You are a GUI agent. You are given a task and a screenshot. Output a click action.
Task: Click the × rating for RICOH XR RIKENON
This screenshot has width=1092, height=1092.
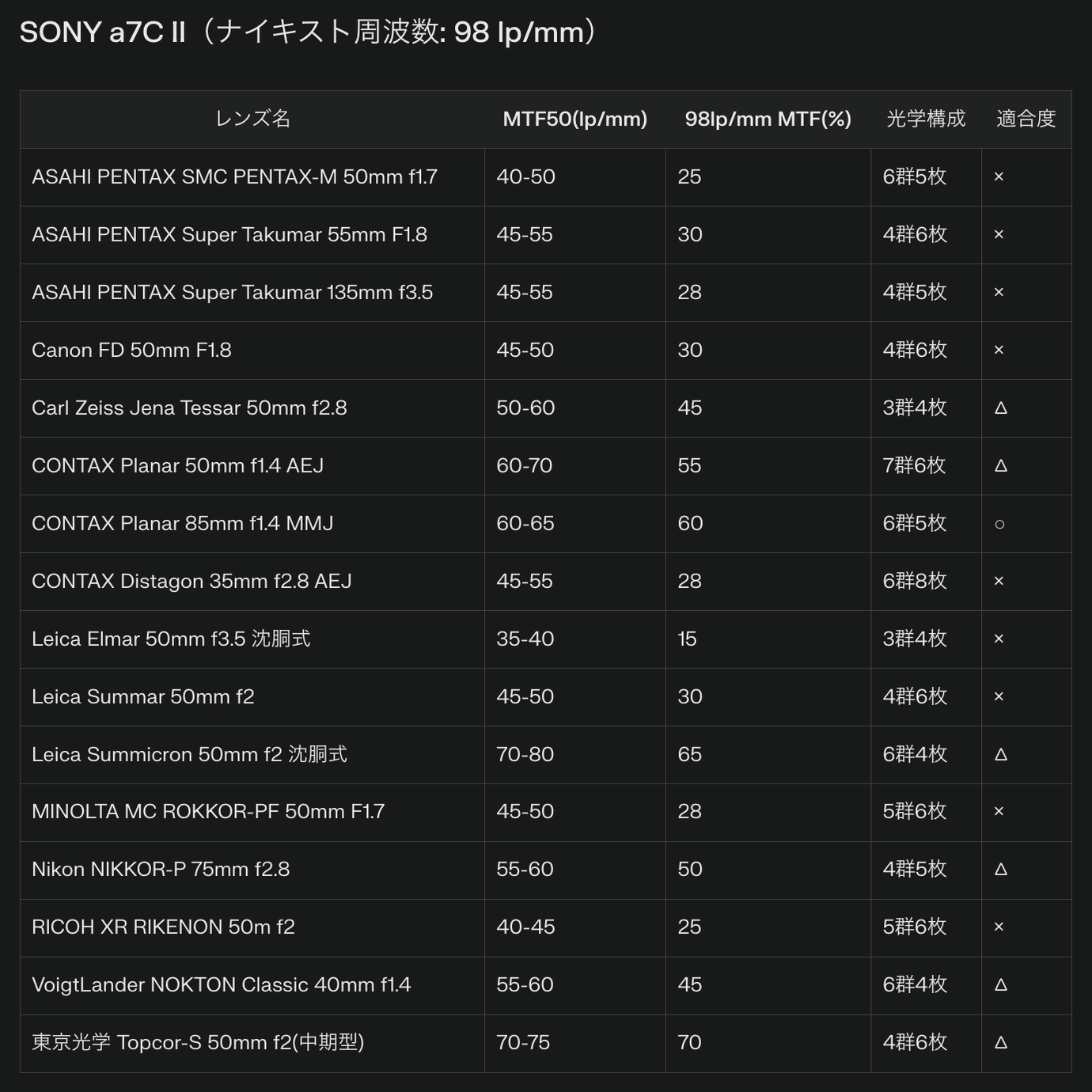tap(999, 927)
